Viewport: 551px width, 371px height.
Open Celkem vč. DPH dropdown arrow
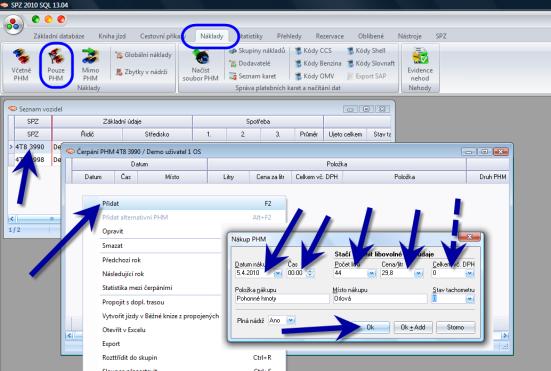click(470, 273)
